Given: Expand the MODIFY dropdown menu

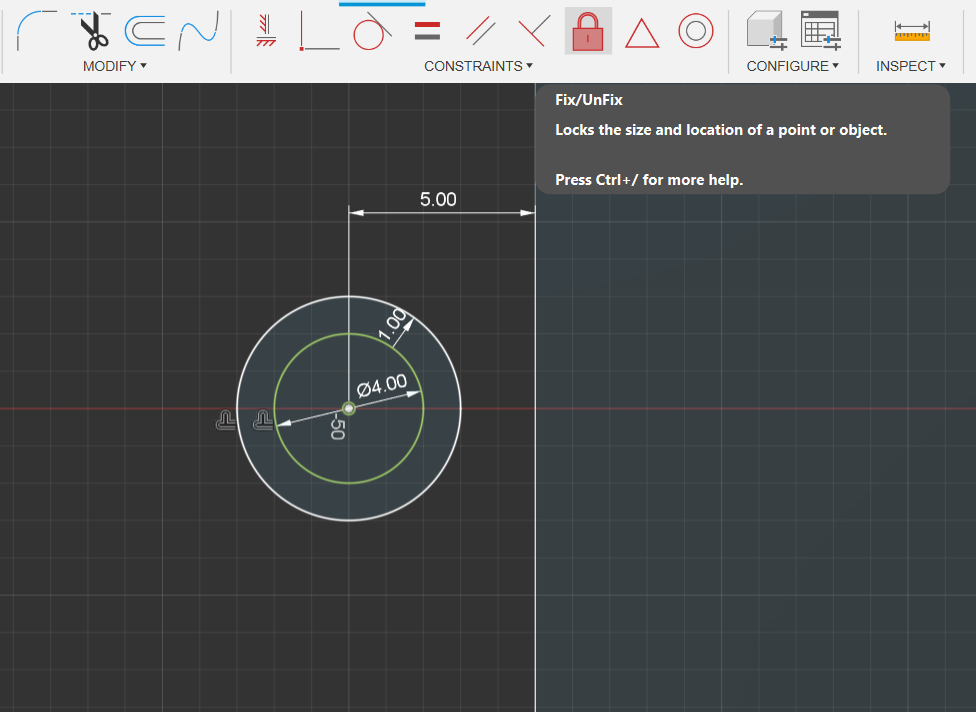Looking at the screenshot, I should coord(115,66).
